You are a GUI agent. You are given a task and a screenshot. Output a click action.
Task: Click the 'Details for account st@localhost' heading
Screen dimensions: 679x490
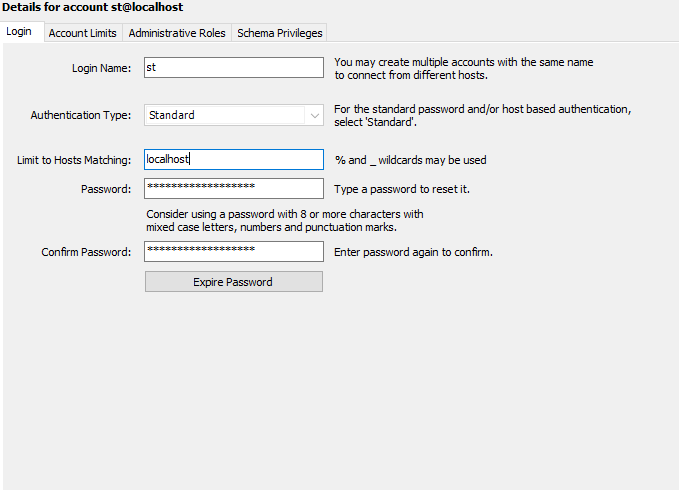point(93,8)
